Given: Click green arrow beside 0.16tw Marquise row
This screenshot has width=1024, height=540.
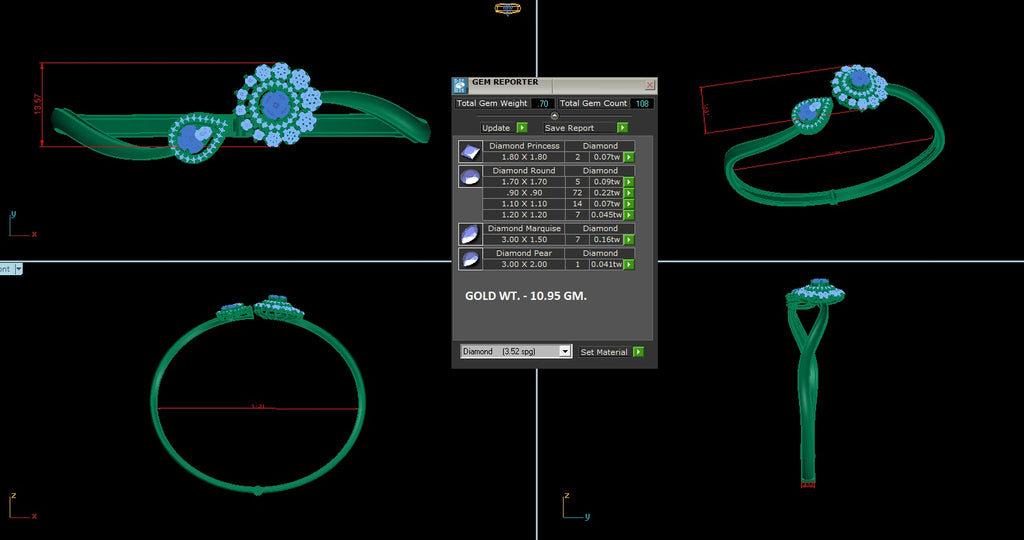Looking at the screenshot, I should tap(629, 240).
